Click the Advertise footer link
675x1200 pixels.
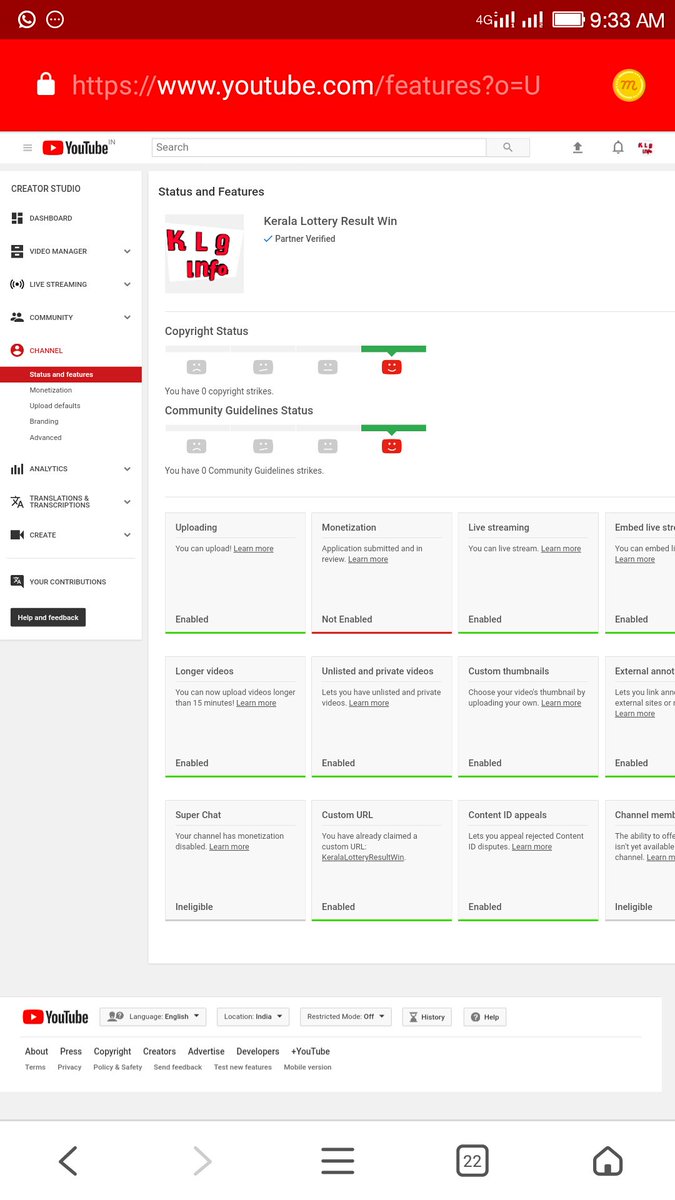coord(206,1051)
